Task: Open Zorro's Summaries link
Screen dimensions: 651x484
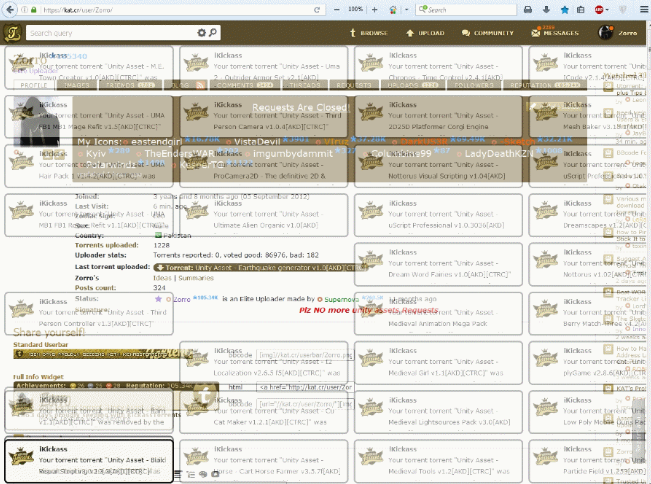Action: pyautogui.click(x=196, y=278)
